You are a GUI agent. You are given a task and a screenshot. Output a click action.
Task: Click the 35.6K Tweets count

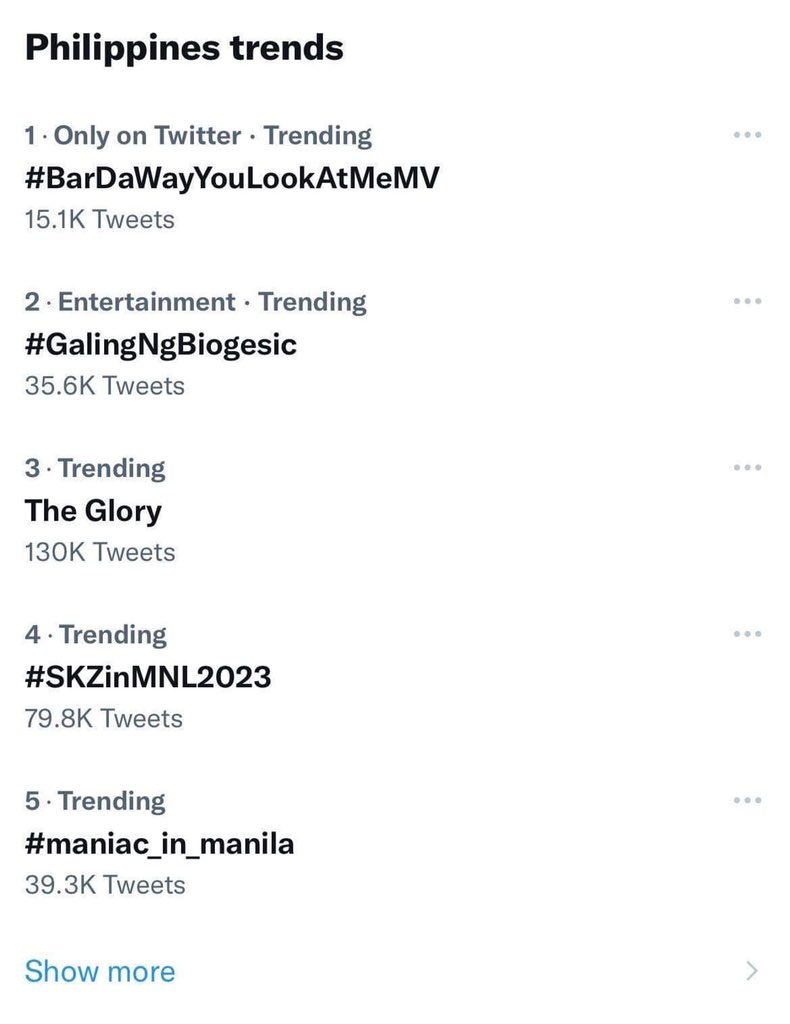pyautogui.click(x=104, y=385)
